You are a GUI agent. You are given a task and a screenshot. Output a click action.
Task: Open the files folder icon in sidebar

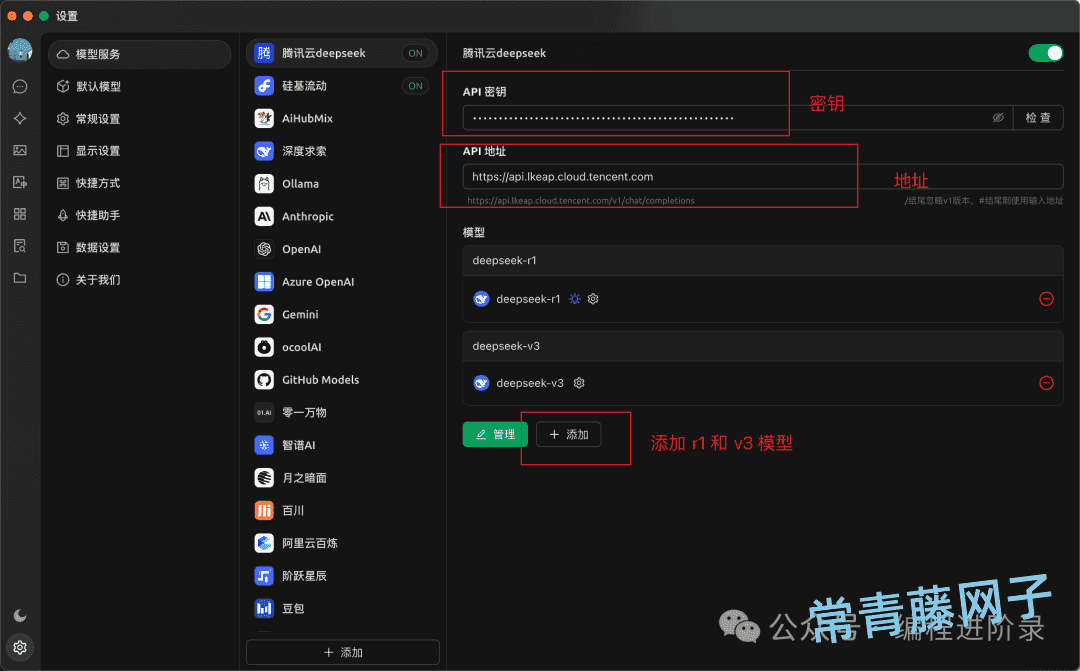click(x=20, y=278)
